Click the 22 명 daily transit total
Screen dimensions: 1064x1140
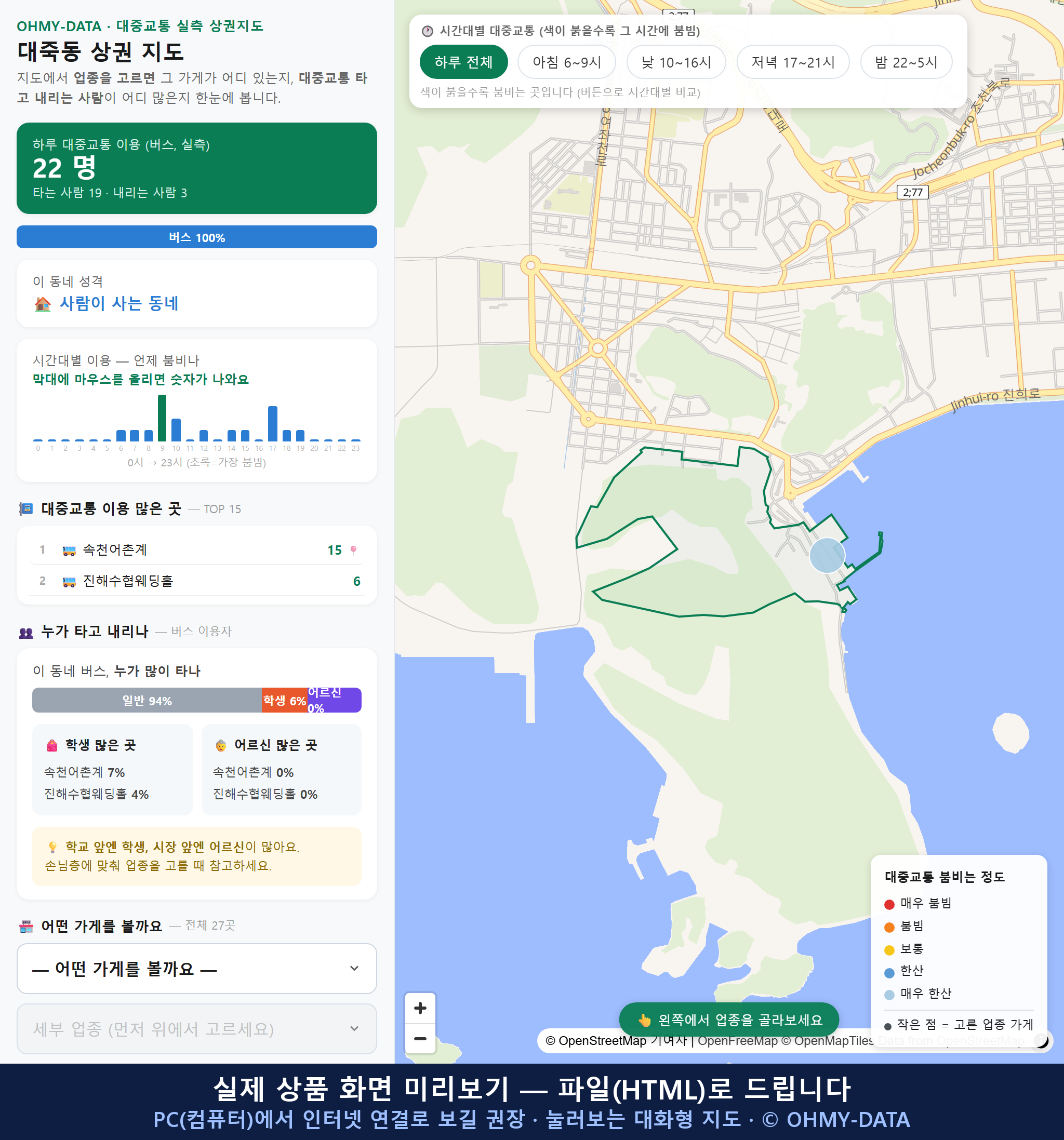click(x=64, y=168)
